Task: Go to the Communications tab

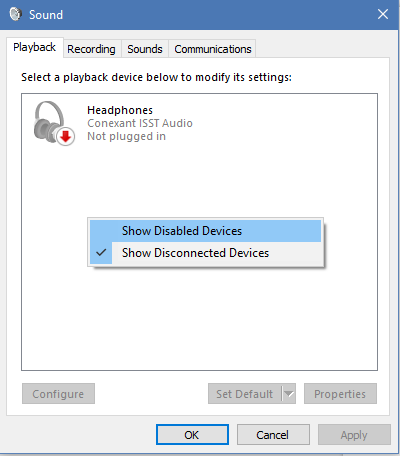Action: coord(213,49)
